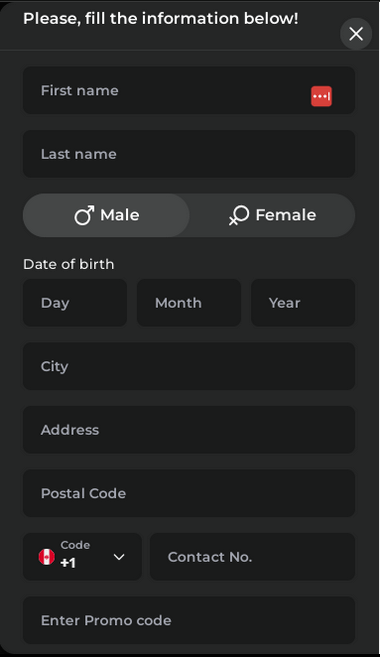Click the red password manager icon in First name

(321, 96)
